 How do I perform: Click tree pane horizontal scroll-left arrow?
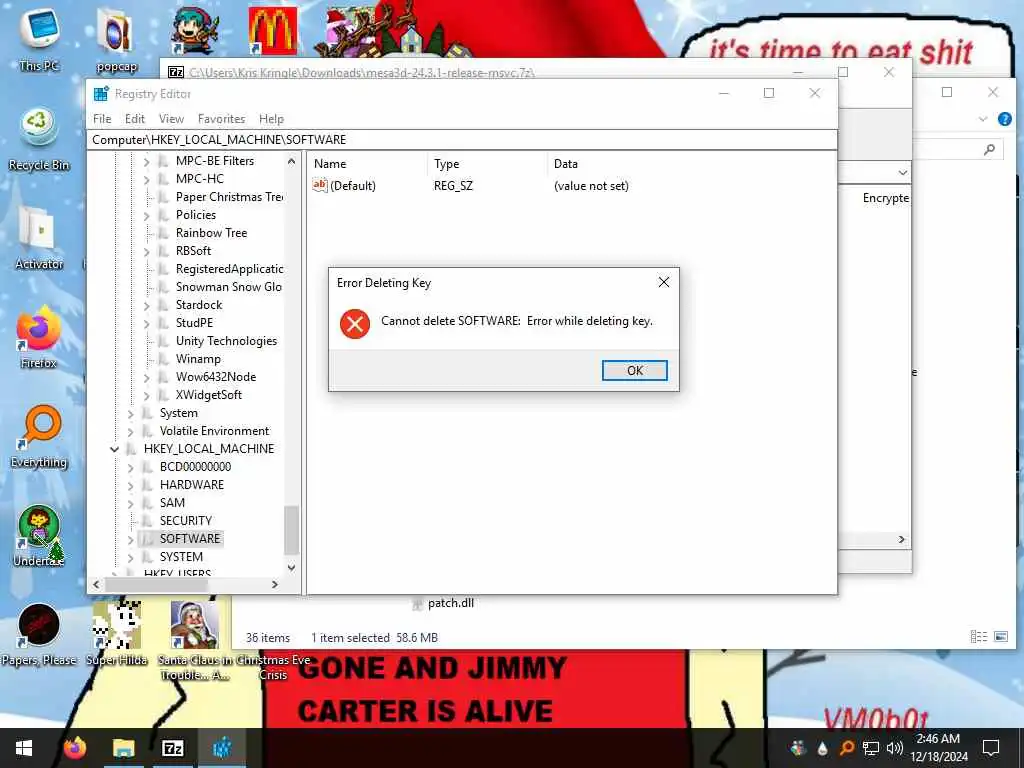pyautogui.click(x=97, y=584)
